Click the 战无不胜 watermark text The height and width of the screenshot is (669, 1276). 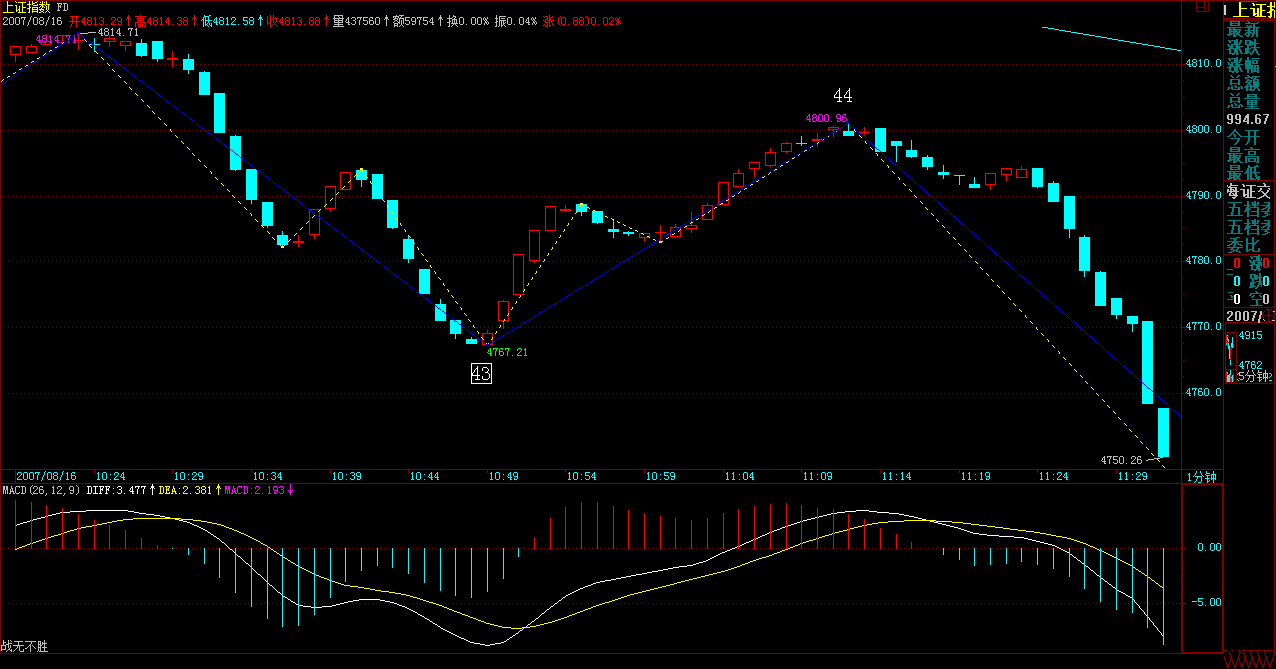[25, 647]
